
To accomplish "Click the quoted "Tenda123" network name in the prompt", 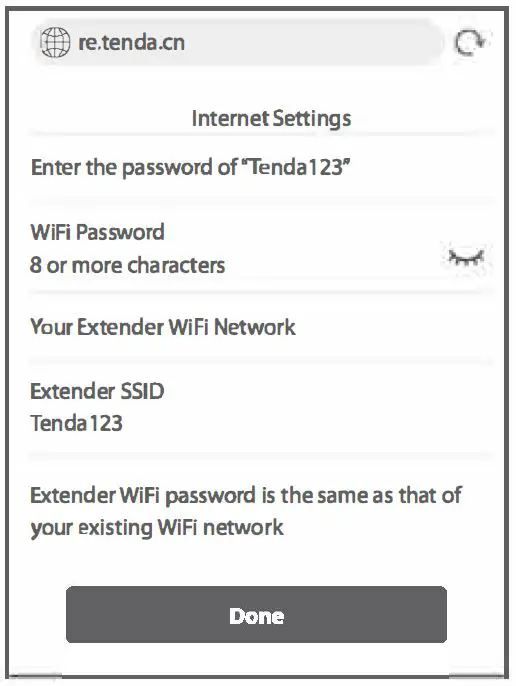I will (x=296, y=167).
